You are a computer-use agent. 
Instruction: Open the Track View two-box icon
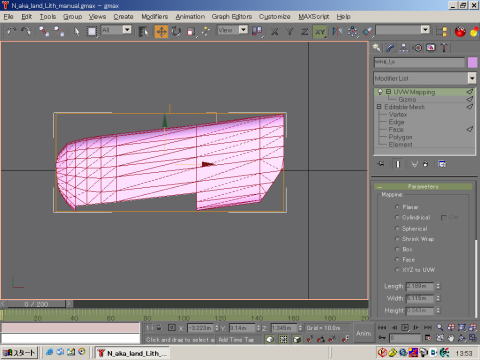[442, 31]
